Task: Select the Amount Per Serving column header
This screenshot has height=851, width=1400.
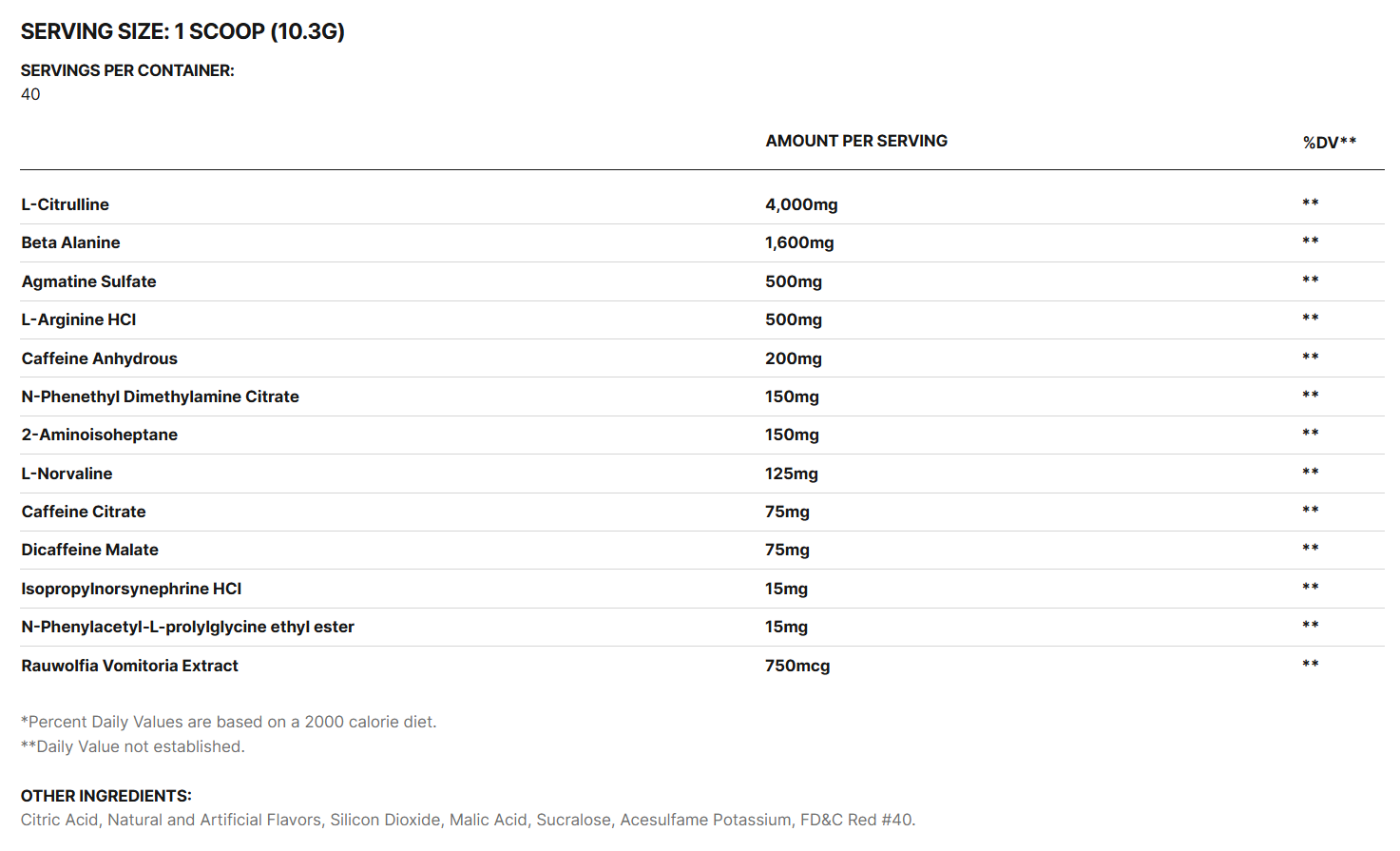Action: tap(856, 141)
